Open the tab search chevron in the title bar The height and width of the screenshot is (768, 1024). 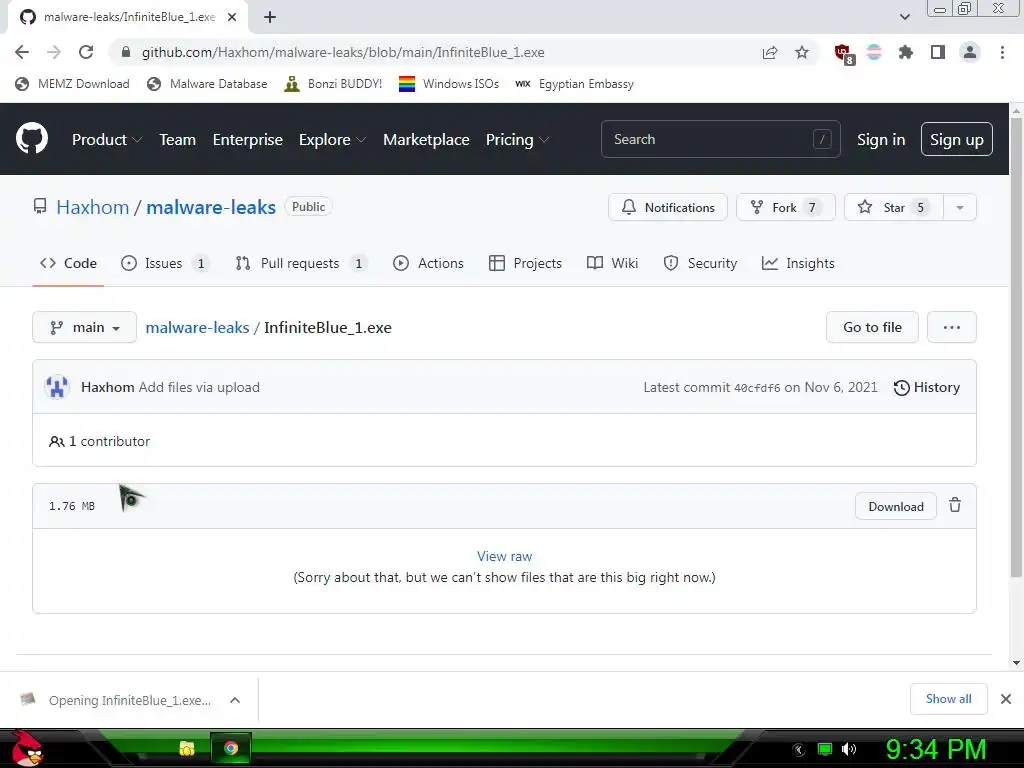(x=904, y=17)
